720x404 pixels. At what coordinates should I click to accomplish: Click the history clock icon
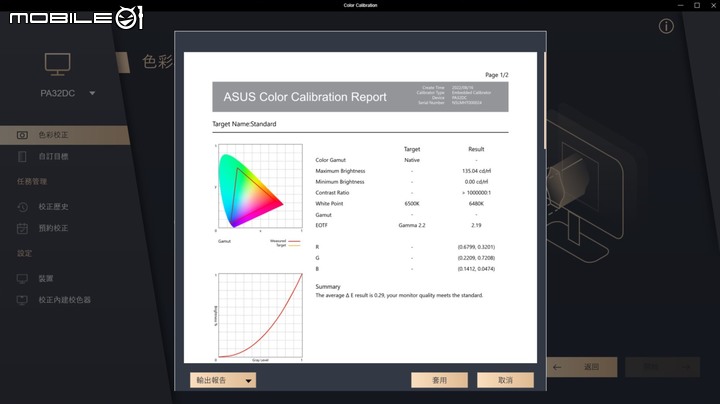(x=22, y=207)
